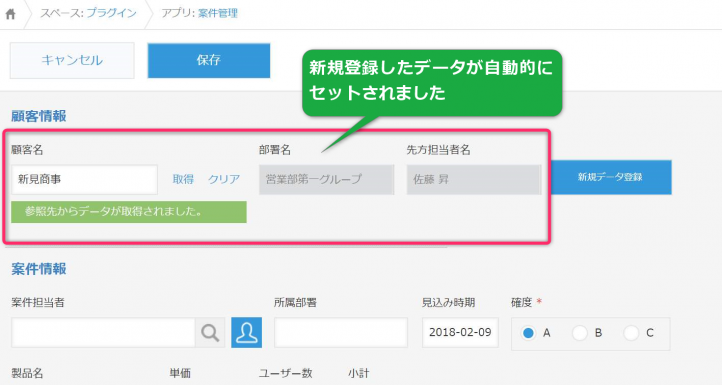Screen dimensions: 722x385
Task: Focus the 所属部署 input field
Action: [x=341, y=332]
